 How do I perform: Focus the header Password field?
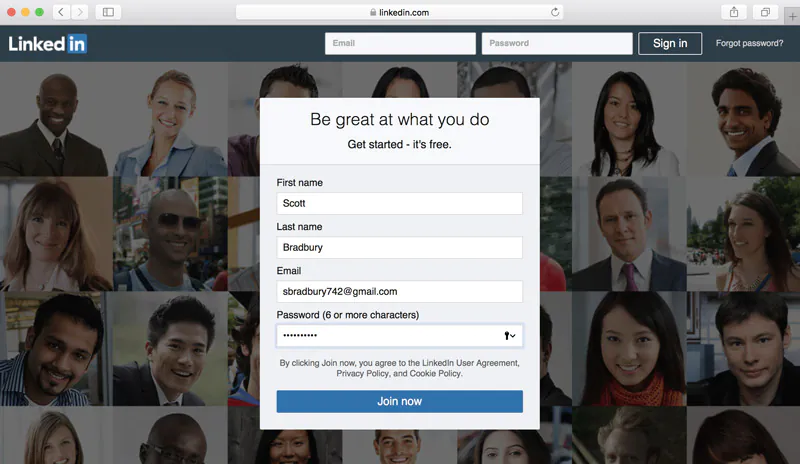(557, 43)
